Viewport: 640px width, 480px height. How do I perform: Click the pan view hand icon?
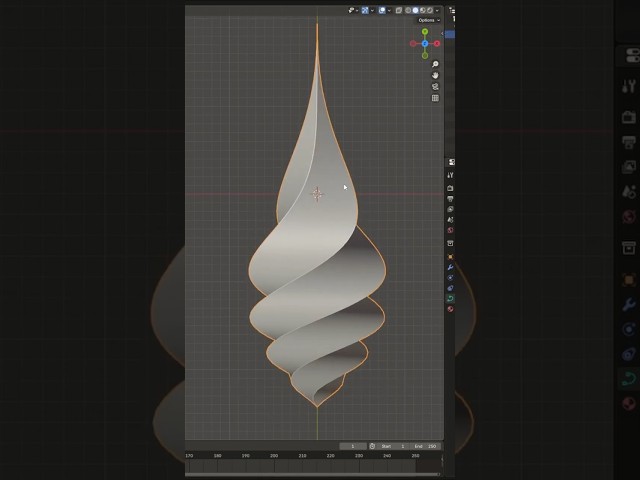[435, 75]
